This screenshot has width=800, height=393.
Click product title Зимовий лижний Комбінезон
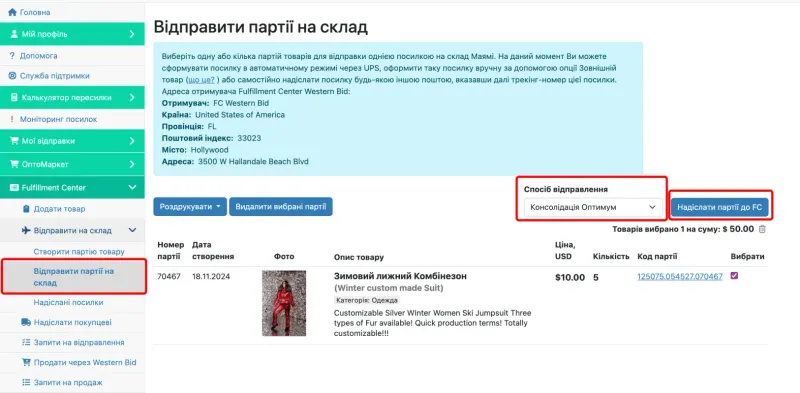point(400,276)
